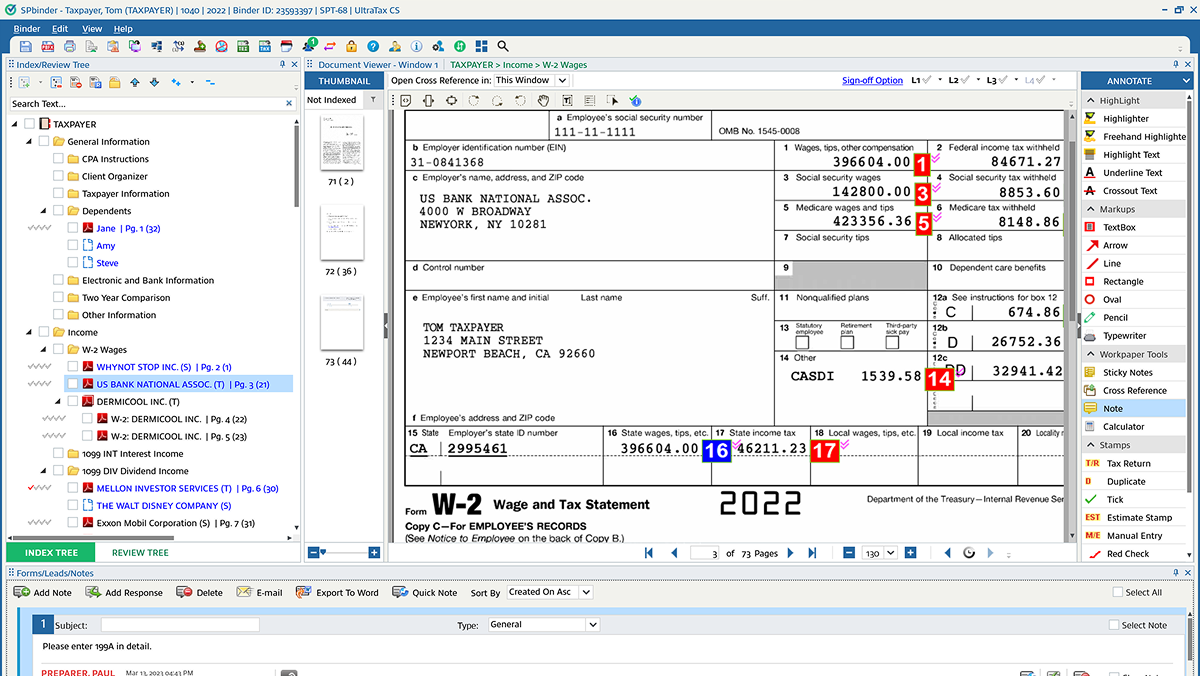Select the Typewriter markup tool

(x=1124, y=336)
